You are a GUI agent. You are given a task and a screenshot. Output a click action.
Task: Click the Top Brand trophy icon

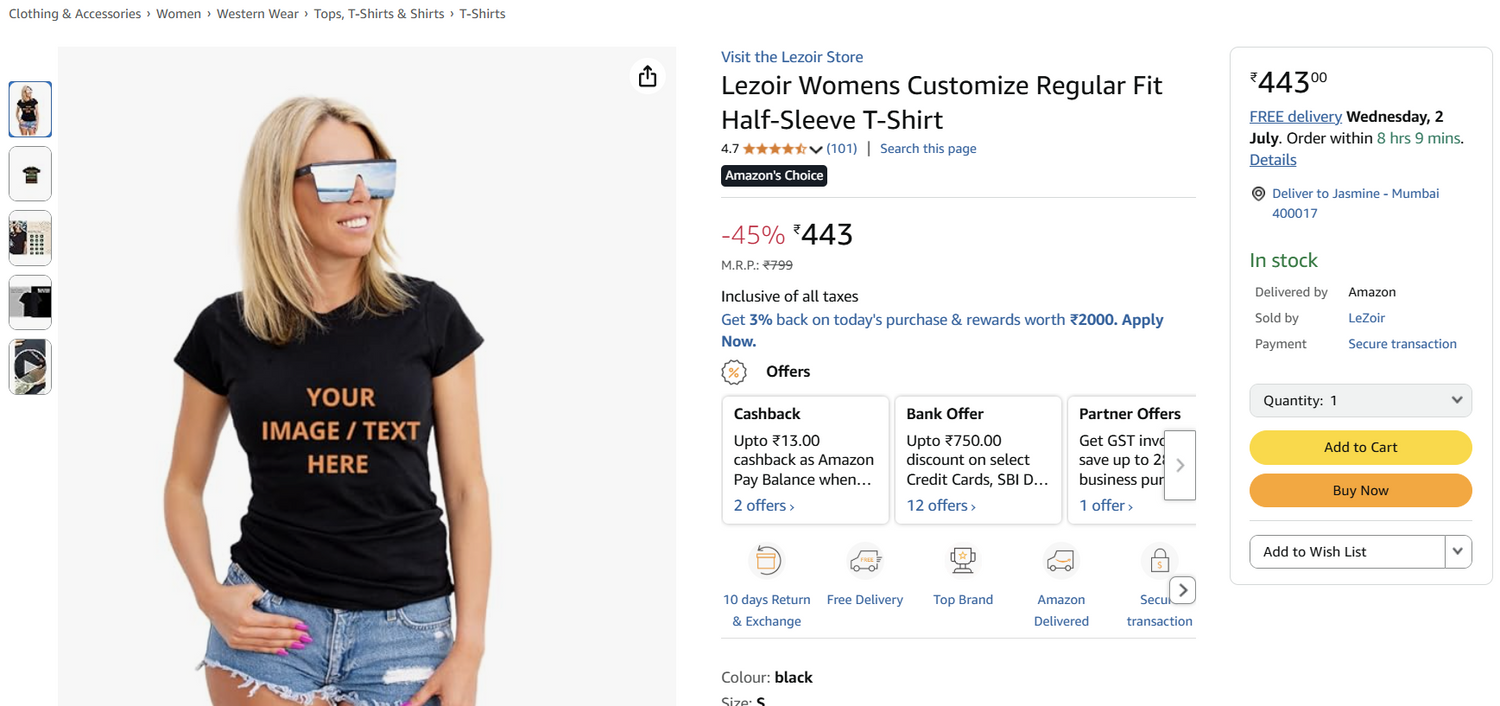pos(963,561)
